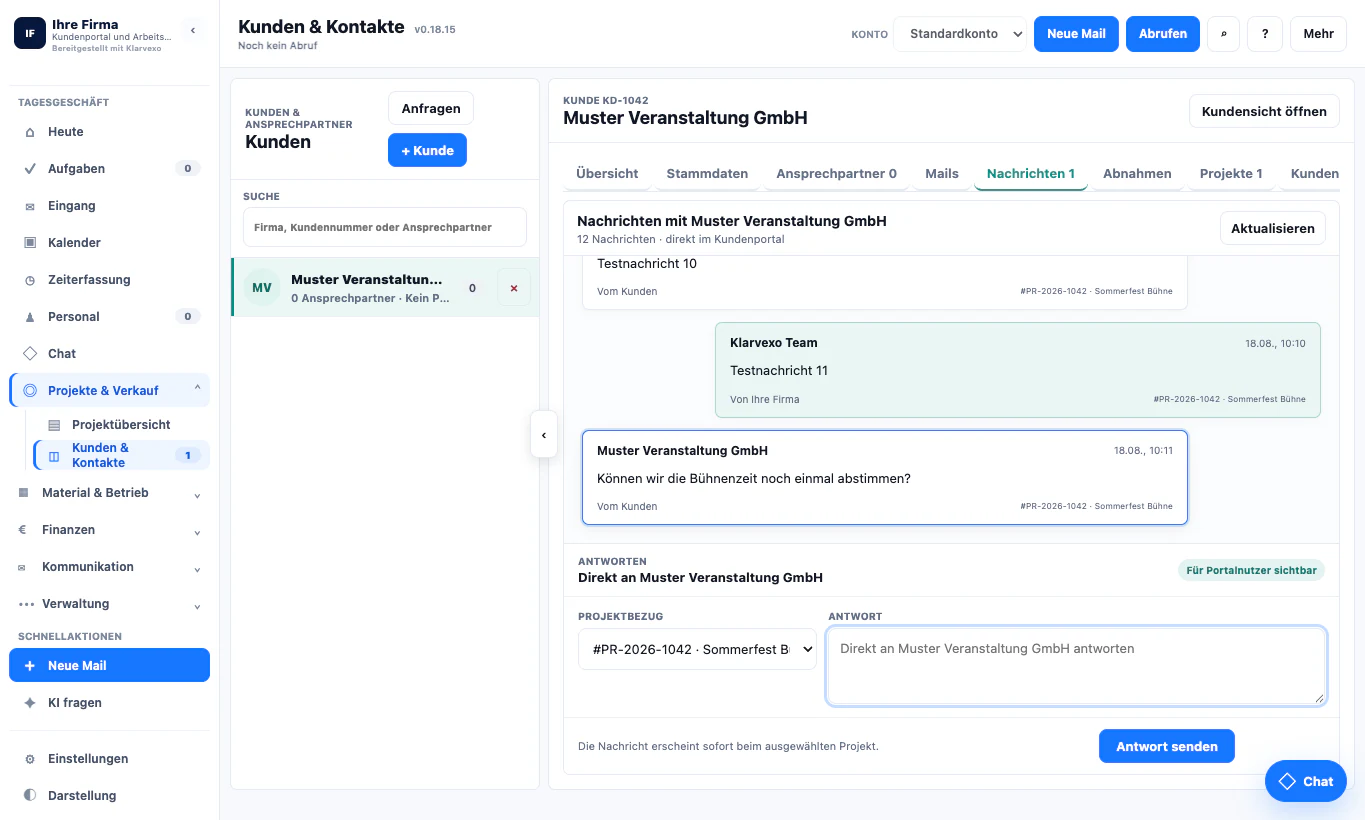Collapse the Projekte & Verkauf section
This screenshot has width=1365, height=820.
point(197,390)
